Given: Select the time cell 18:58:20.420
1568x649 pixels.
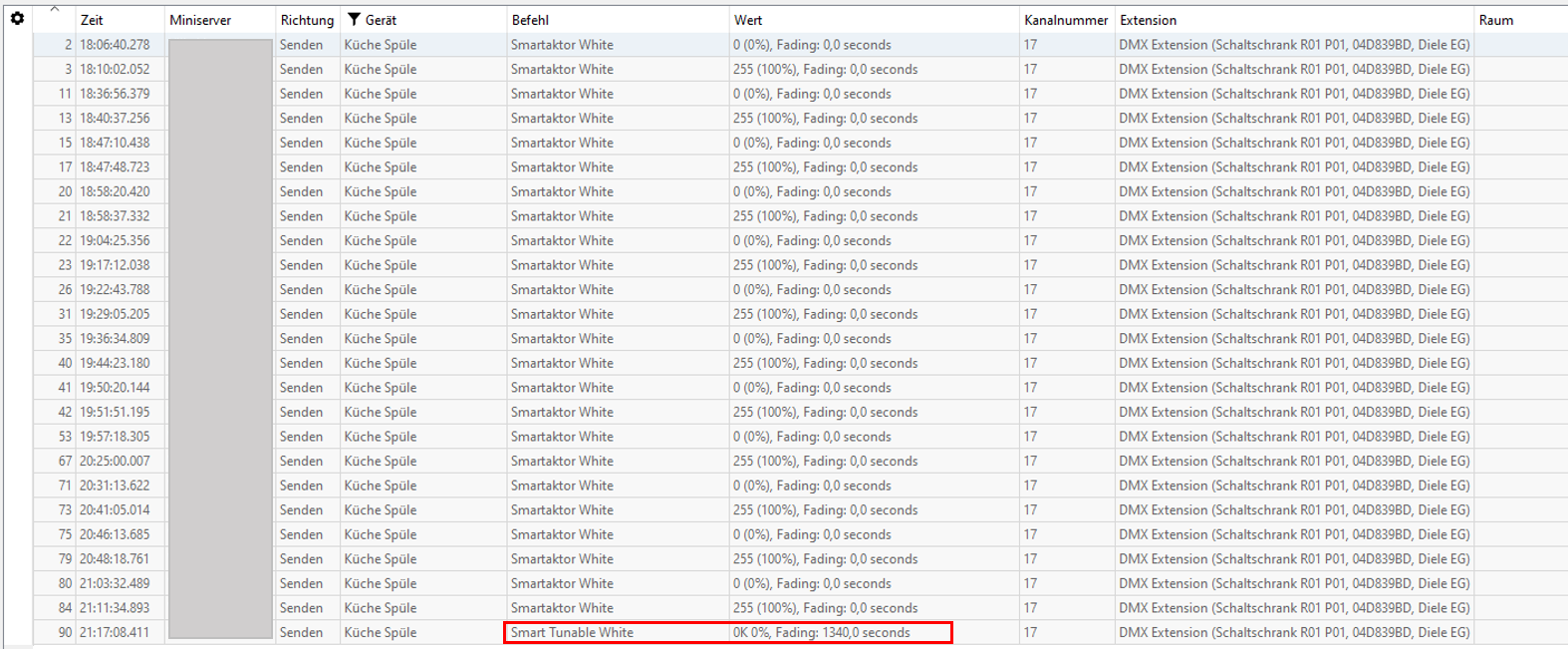Looking at the screenshot, I should point(115,191).
